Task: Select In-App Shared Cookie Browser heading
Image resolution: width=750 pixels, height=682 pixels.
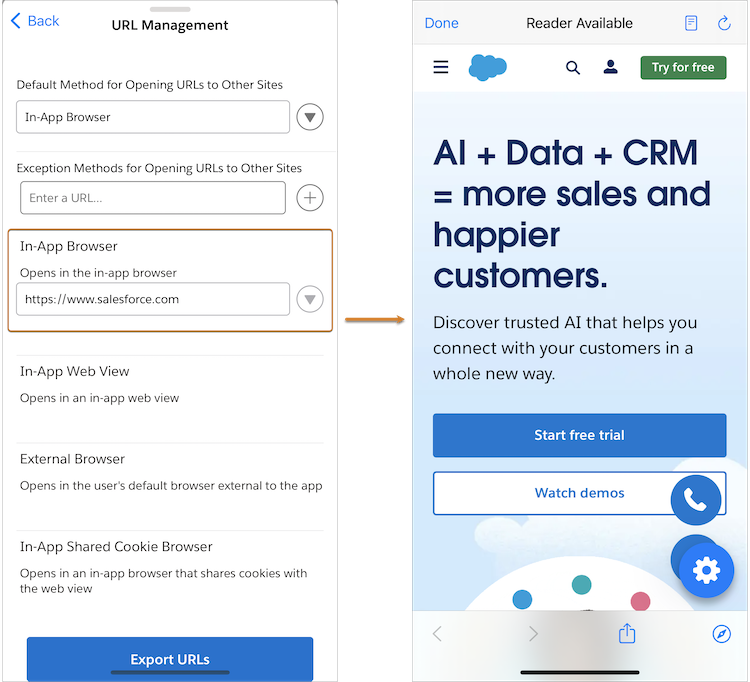Action: click(116, 546)
